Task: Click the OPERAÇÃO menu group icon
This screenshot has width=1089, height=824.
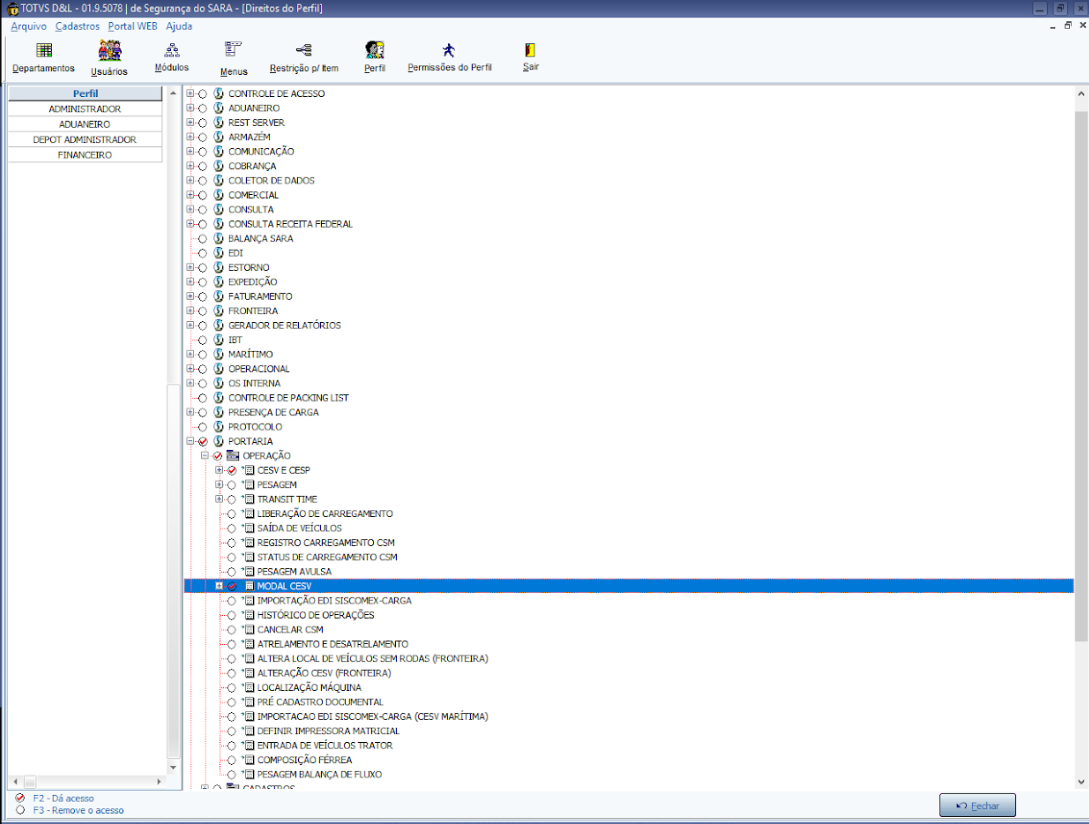Action: 233,456
